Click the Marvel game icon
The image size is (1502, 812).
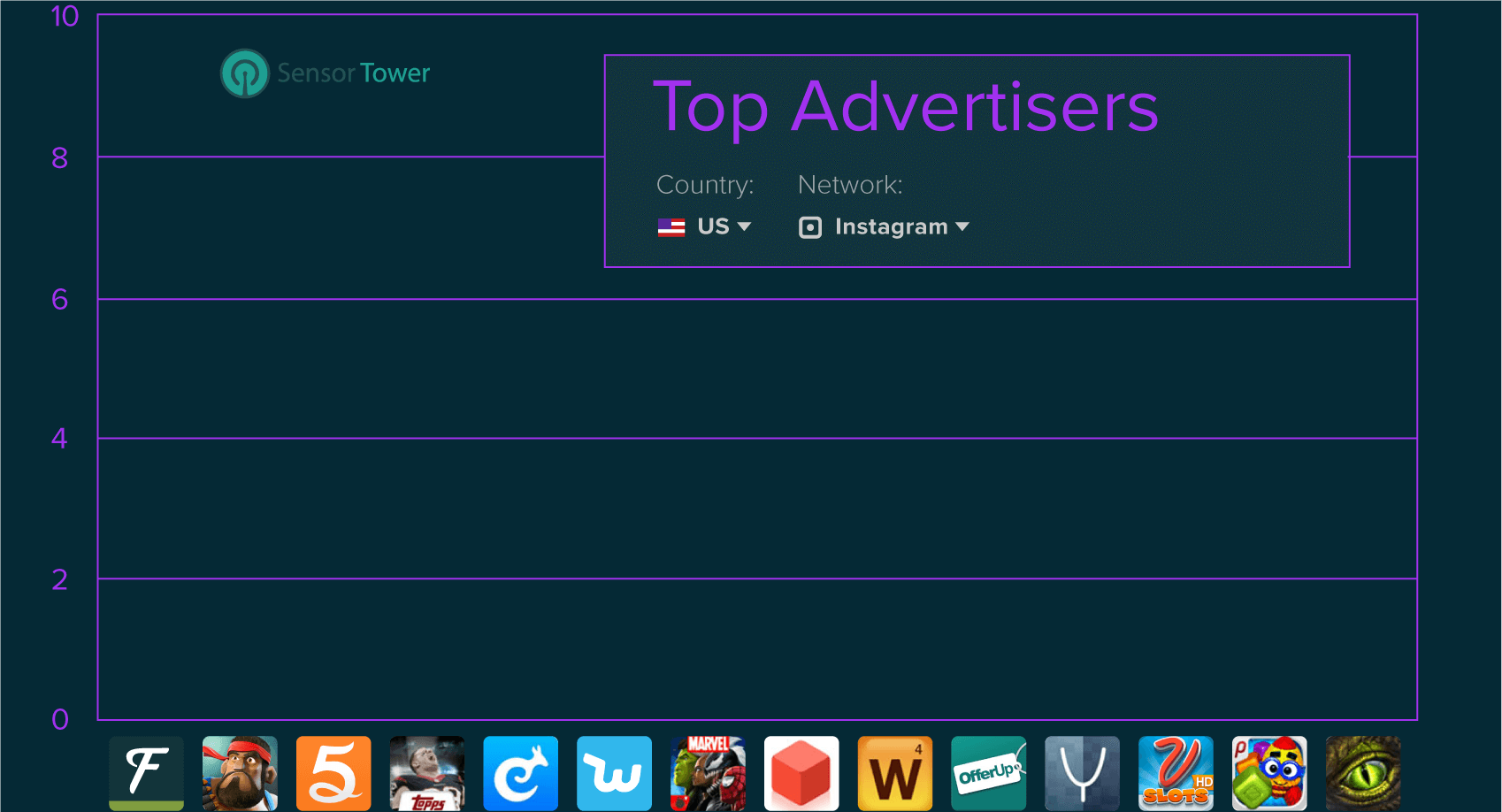point(708,773)
